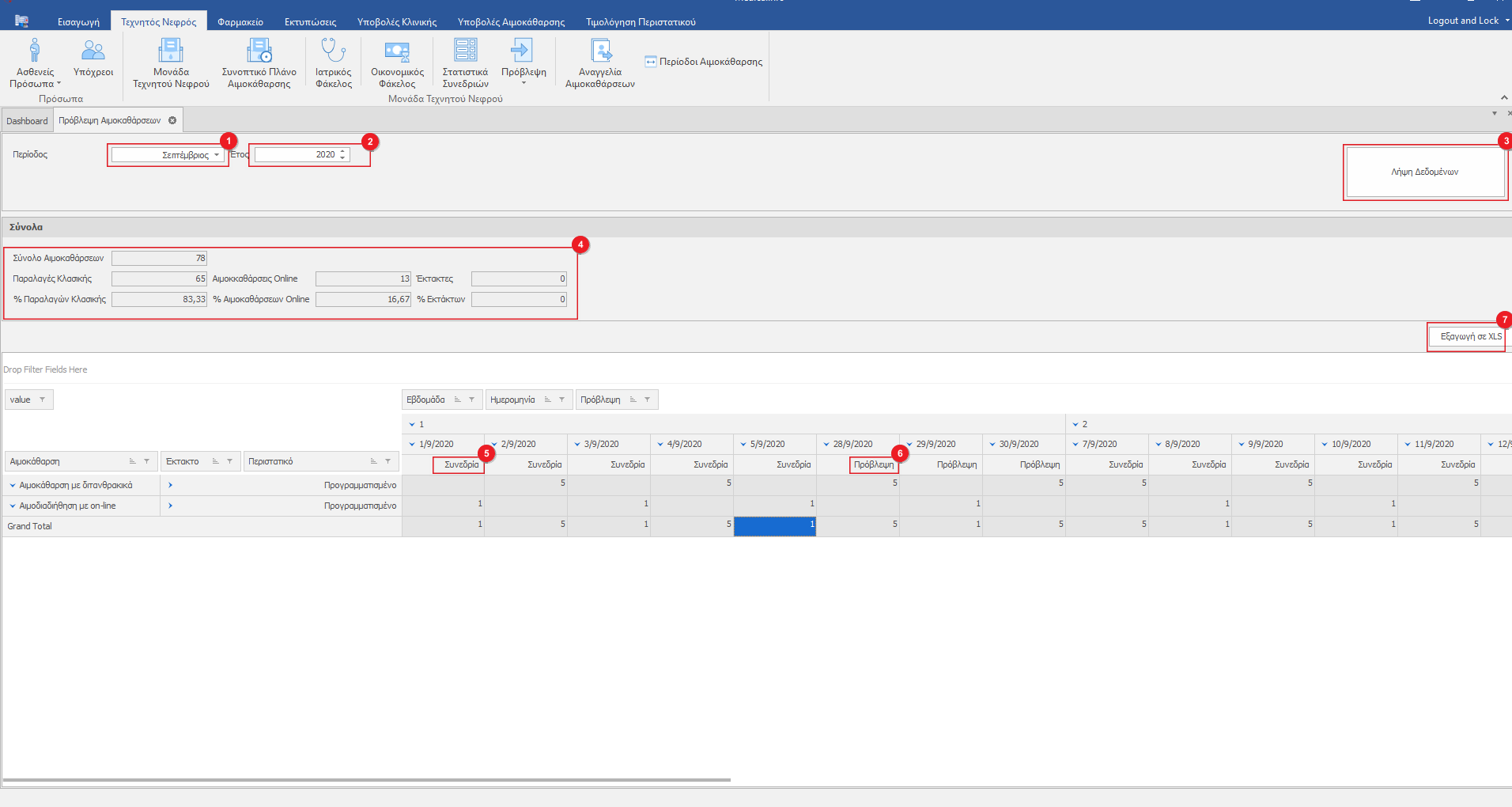Image resolution: width=1512 pixels, height=807 pixels.
Task: Click the Λήψη Δεδομένων button
Action: pos(1425,172)
